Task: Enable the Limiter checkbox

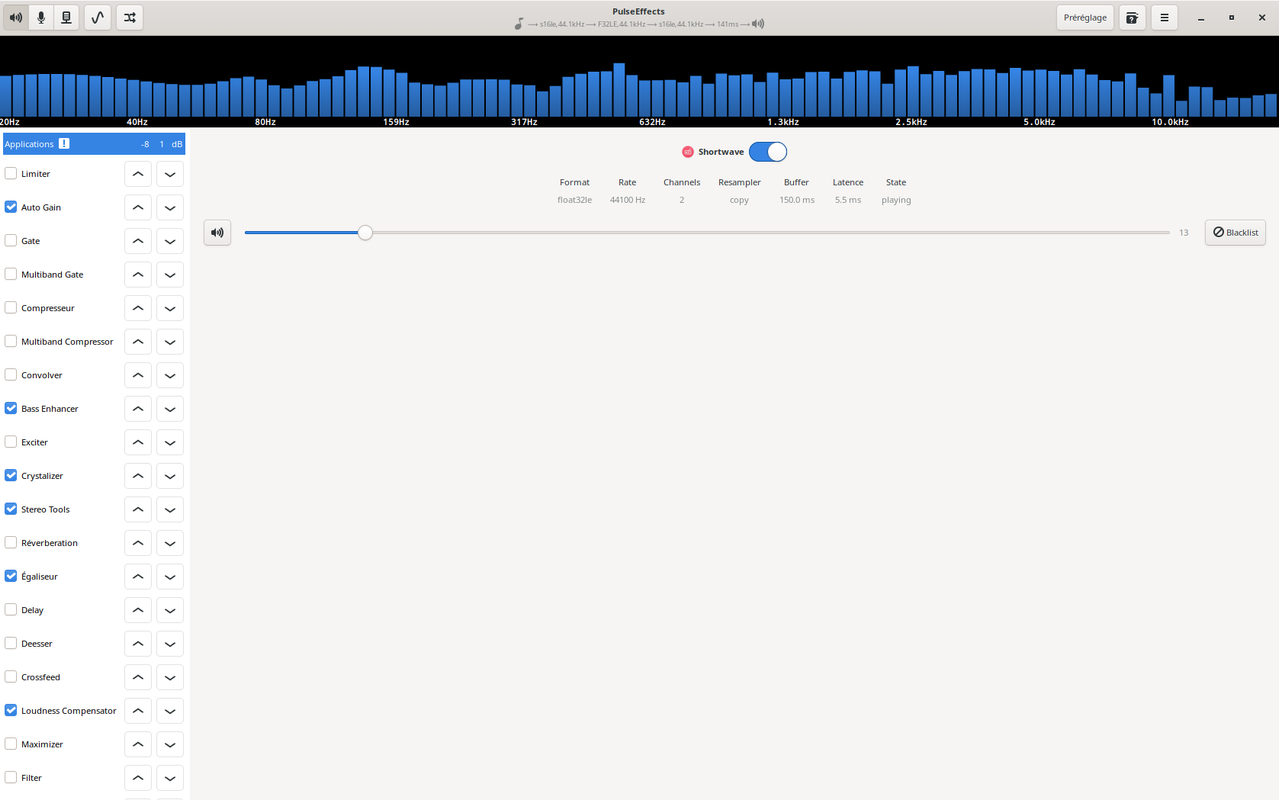Action: click(x=11, y=174)
